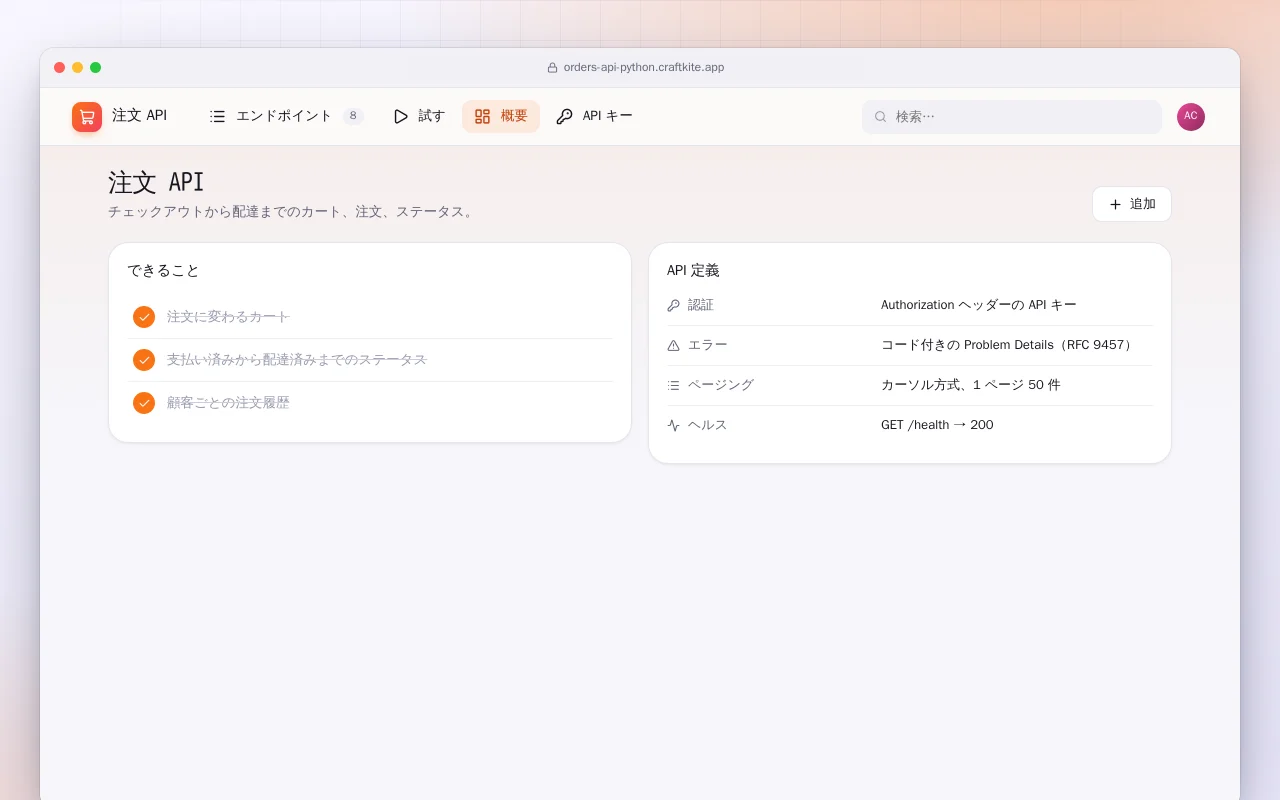Click the plus icon on the 追加 button
Screen dimensions: 1280x800
(1116, 204)
